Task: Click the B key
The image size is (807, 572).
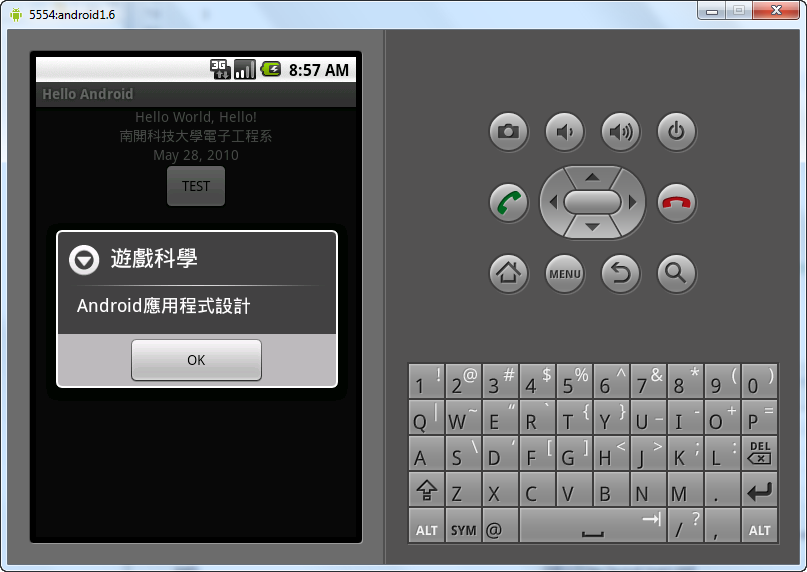Action: pyautogui.click(x=611, y=490)
